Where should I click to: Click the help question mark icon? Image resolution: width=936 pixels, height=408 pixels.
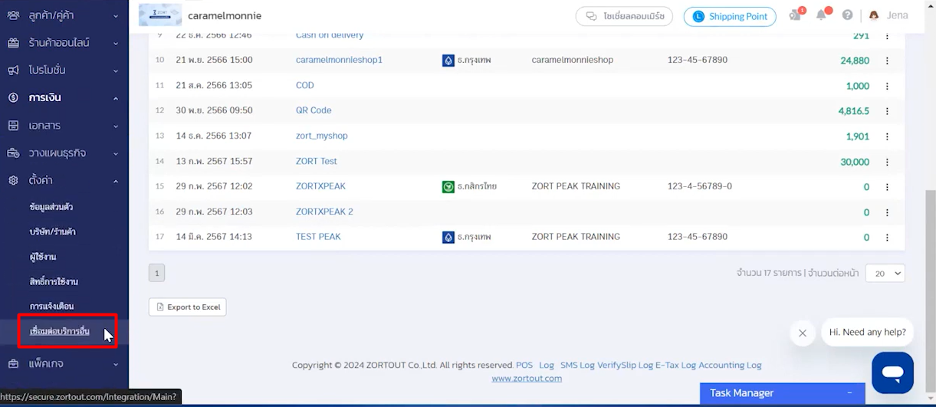coord(847,16)
